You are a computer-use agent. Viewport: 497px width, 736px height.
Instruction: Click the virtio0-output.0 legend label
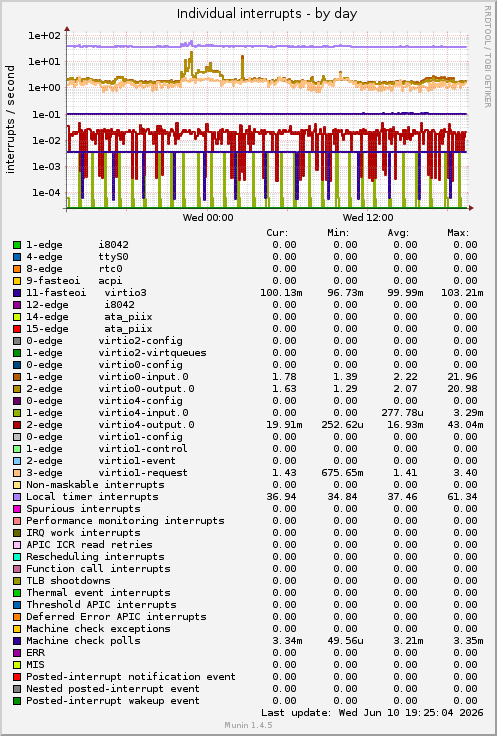tap(146, 389)
